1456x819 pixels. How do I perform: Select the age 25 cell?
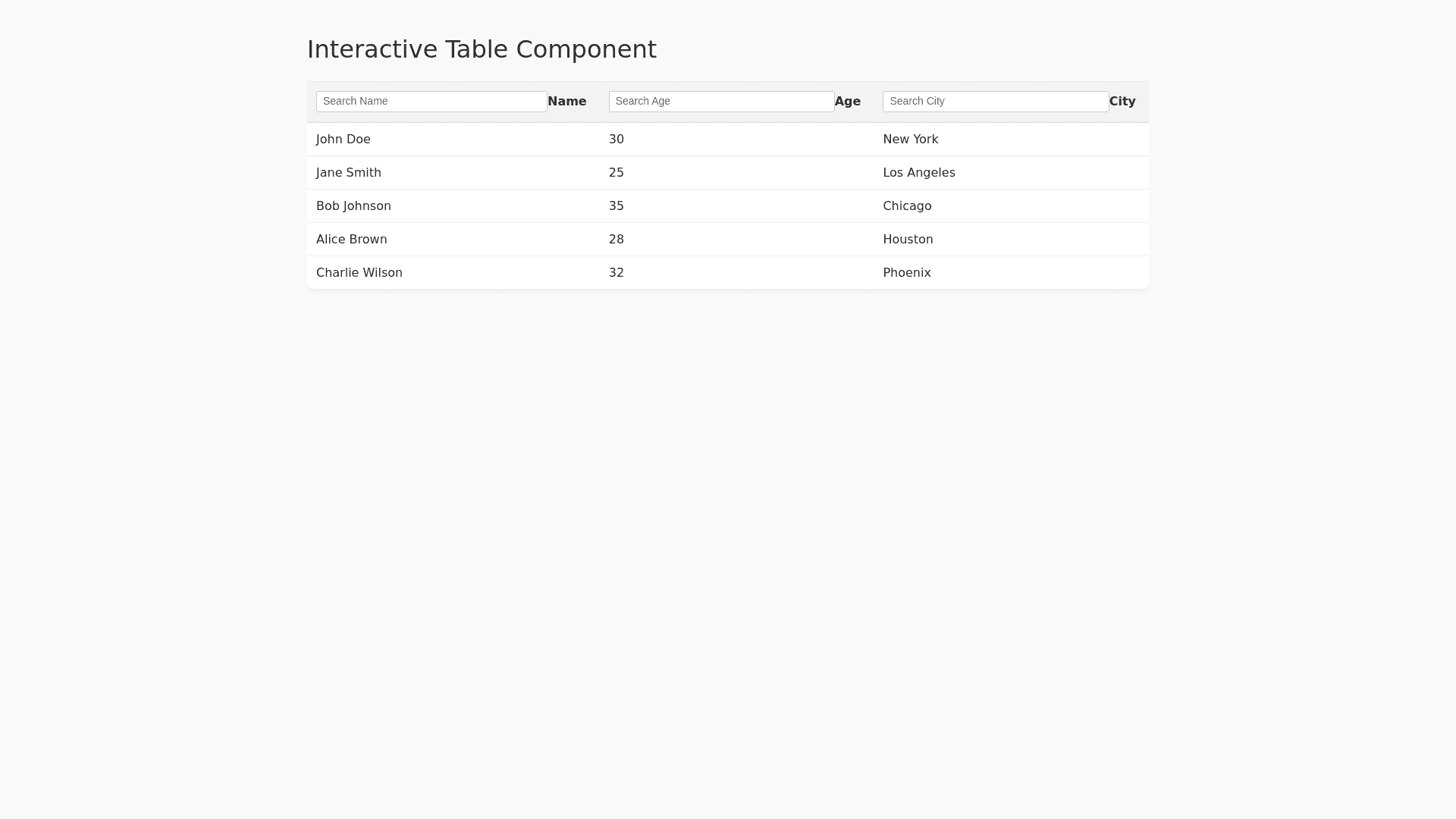[616, 173]
